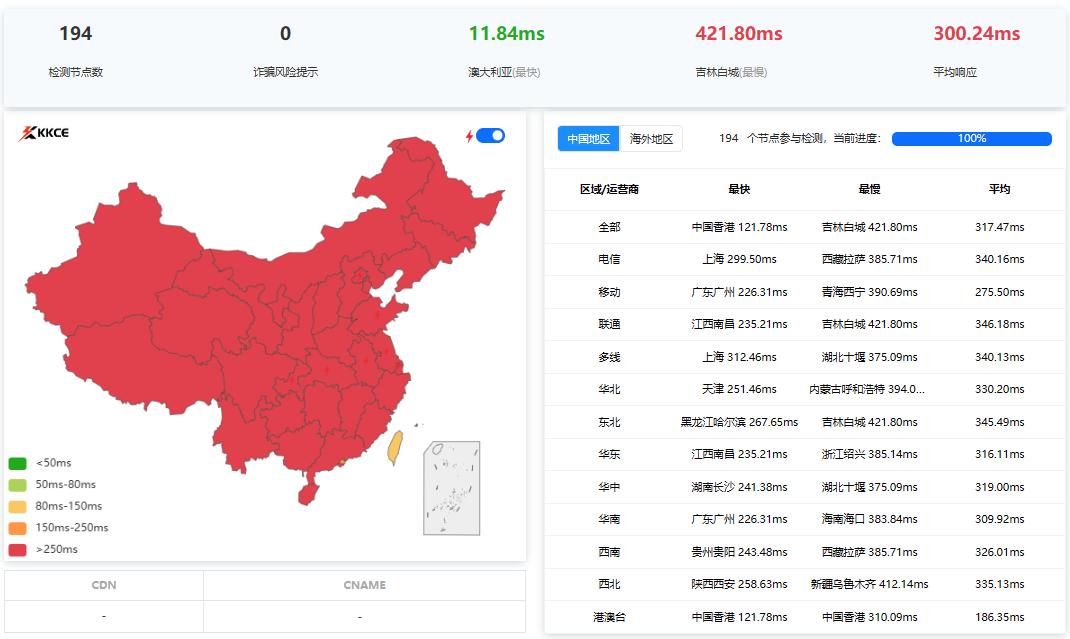Click the red >250ms legend swatch
The height and width of the screenshot is (639, 1070).
[17, 549]
